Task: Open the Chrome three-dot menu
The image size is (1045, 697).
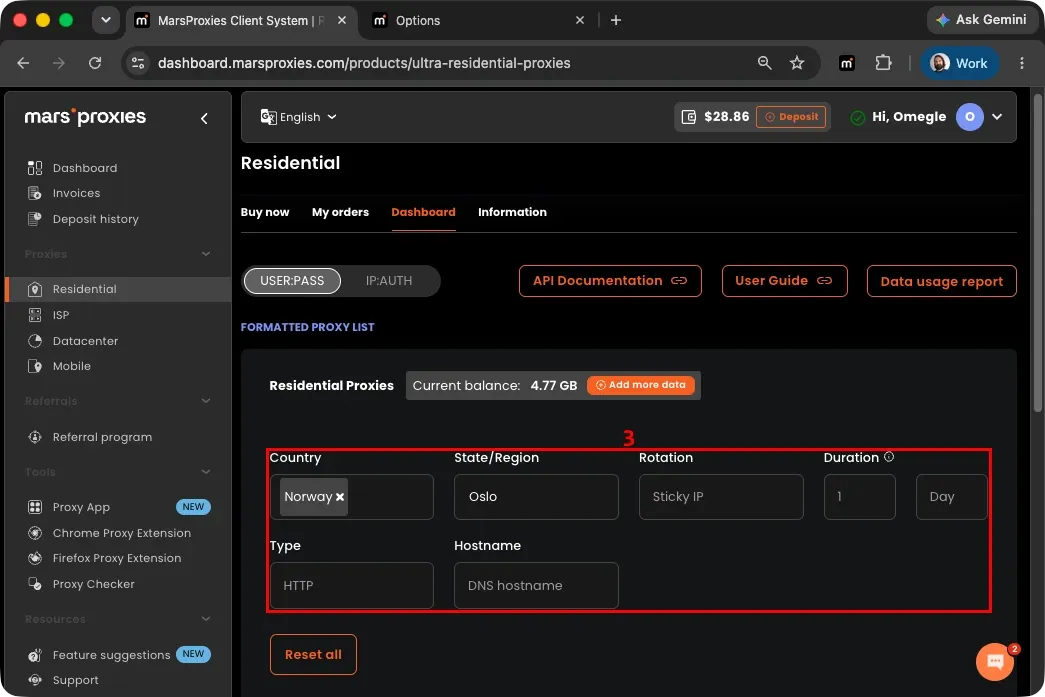Action: point(1022,63)
